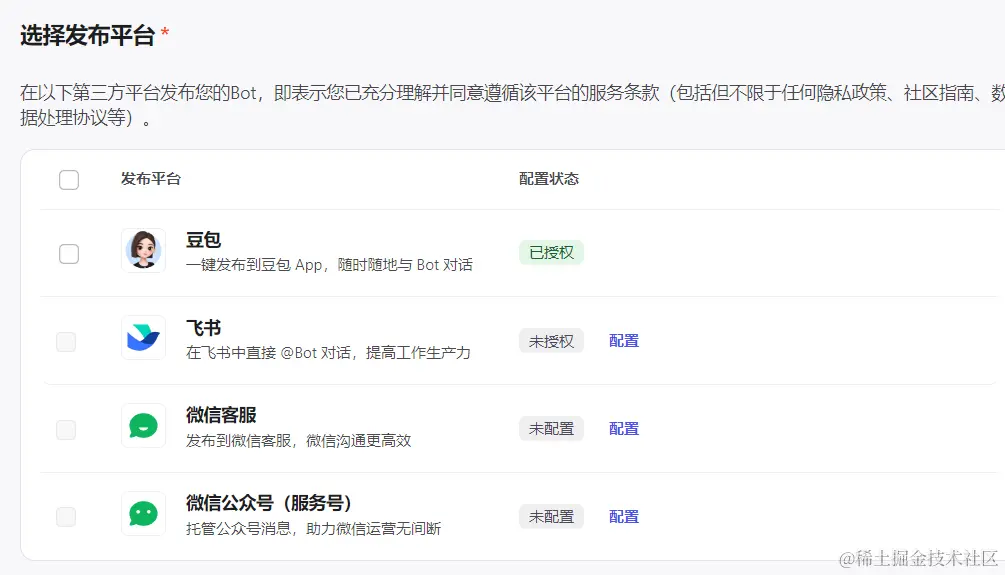This screenshot has width=1005, height=575.
Task: Click the 飞书 bird logo icon
Action: [x=144, y=338]
